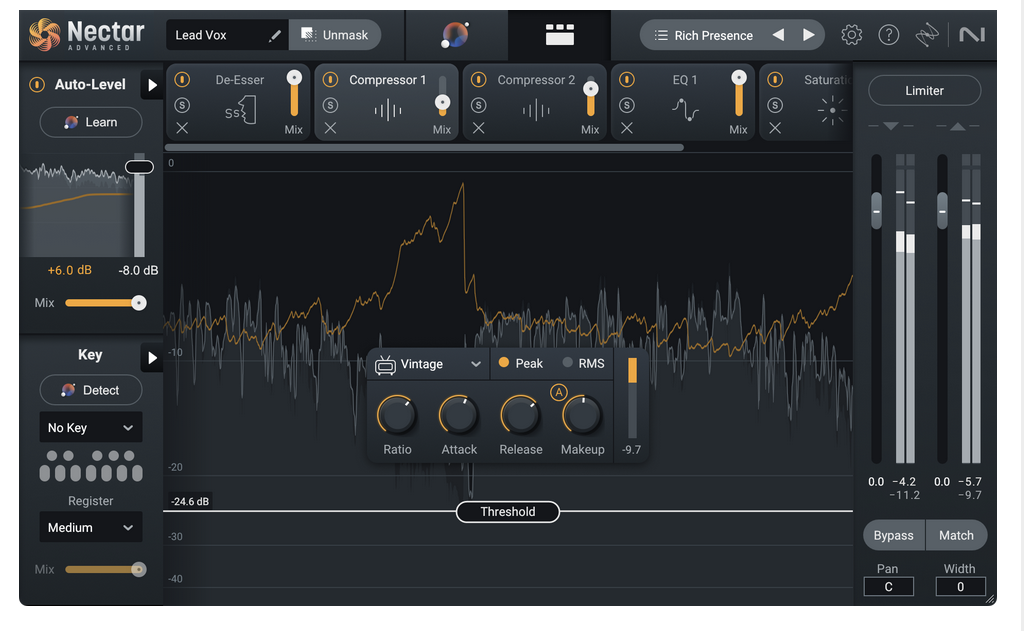This screenshot has height=631, width=1024.
Task: Select Peak detection mode
Action: coord(520,363)
